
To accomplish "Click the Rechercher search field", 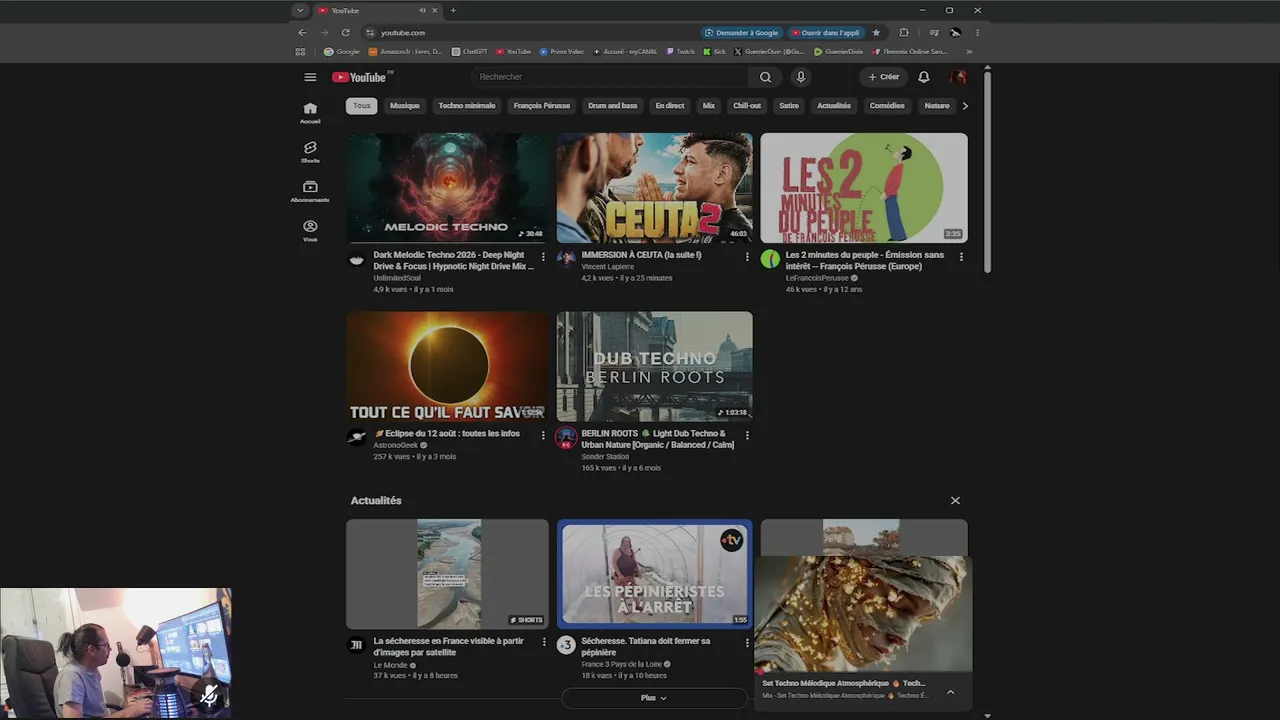I will tap(610, 77).
